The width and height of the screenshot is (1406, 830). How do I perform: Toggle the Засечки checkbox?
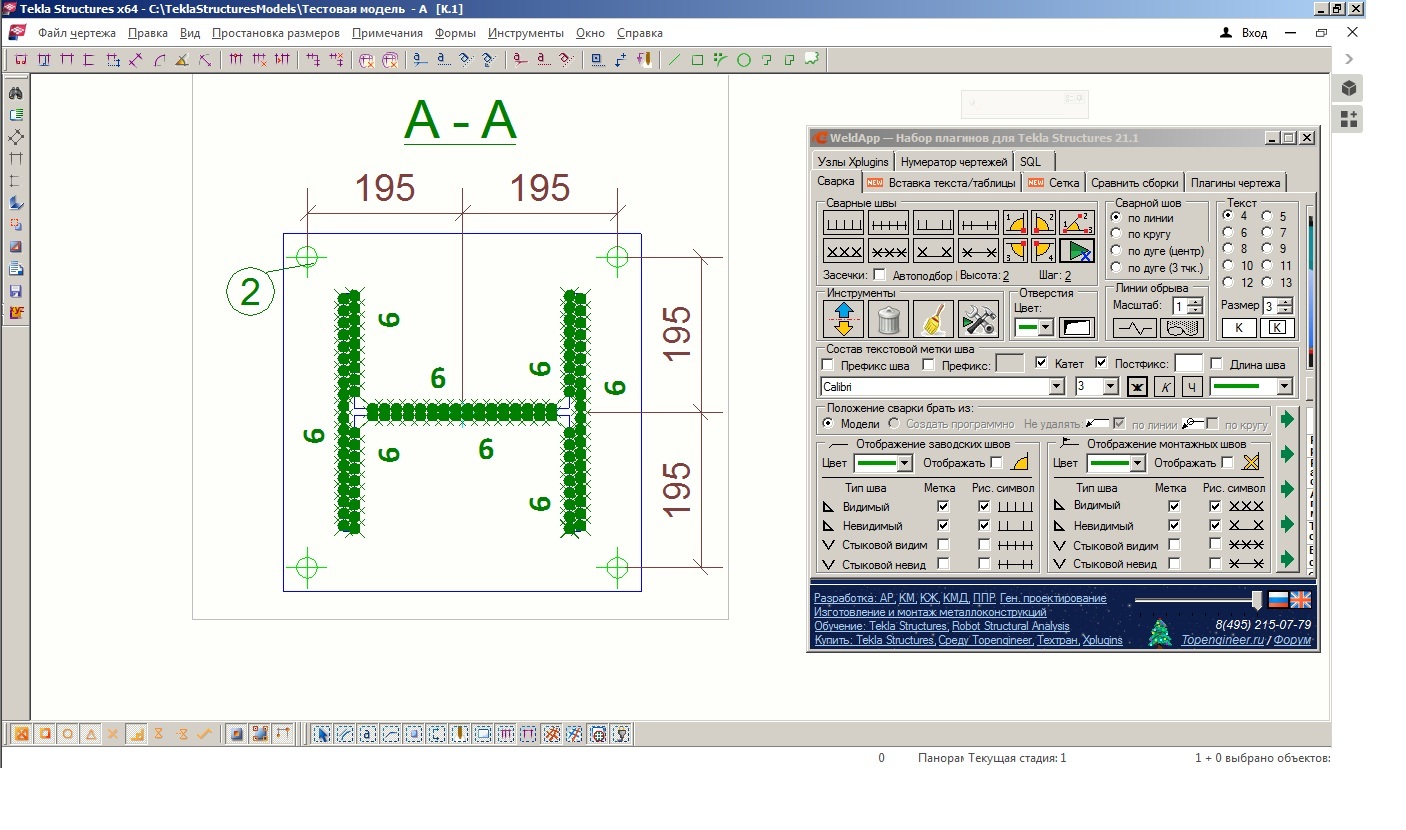(x=879, y=275)
